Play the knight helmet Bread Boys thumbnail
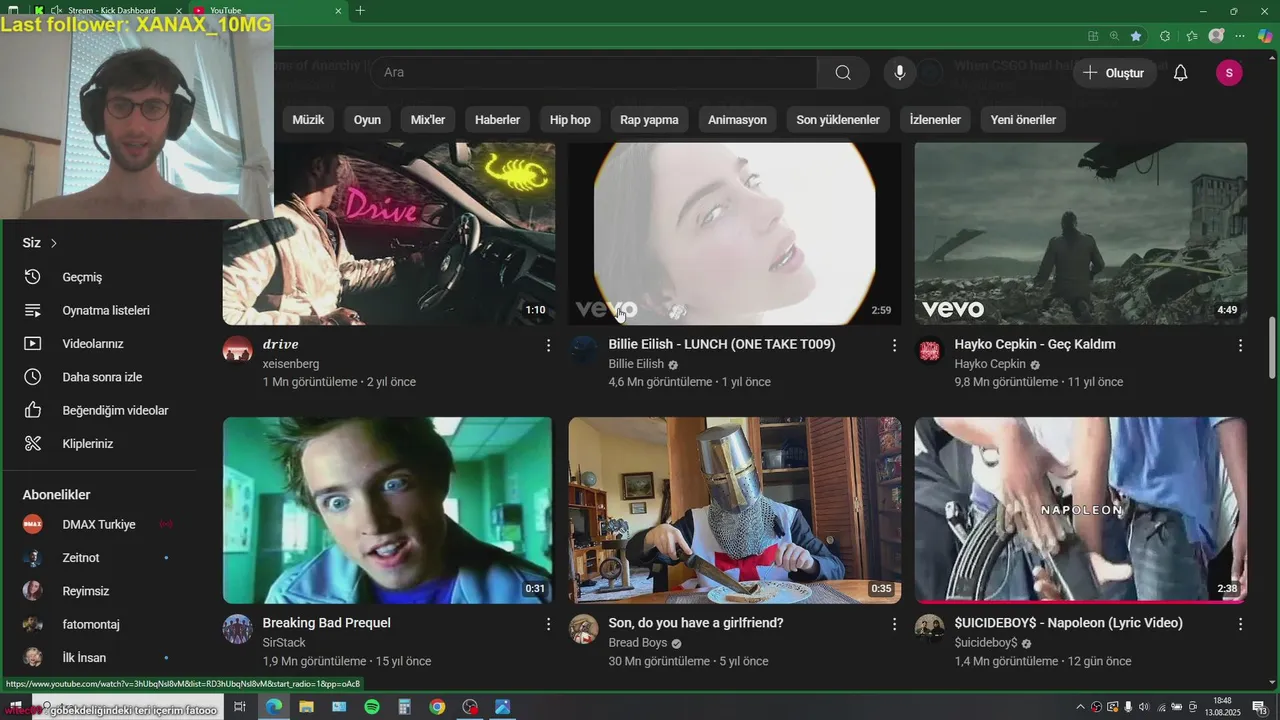This screenshot has height=720, width=1280. (735, 510)
